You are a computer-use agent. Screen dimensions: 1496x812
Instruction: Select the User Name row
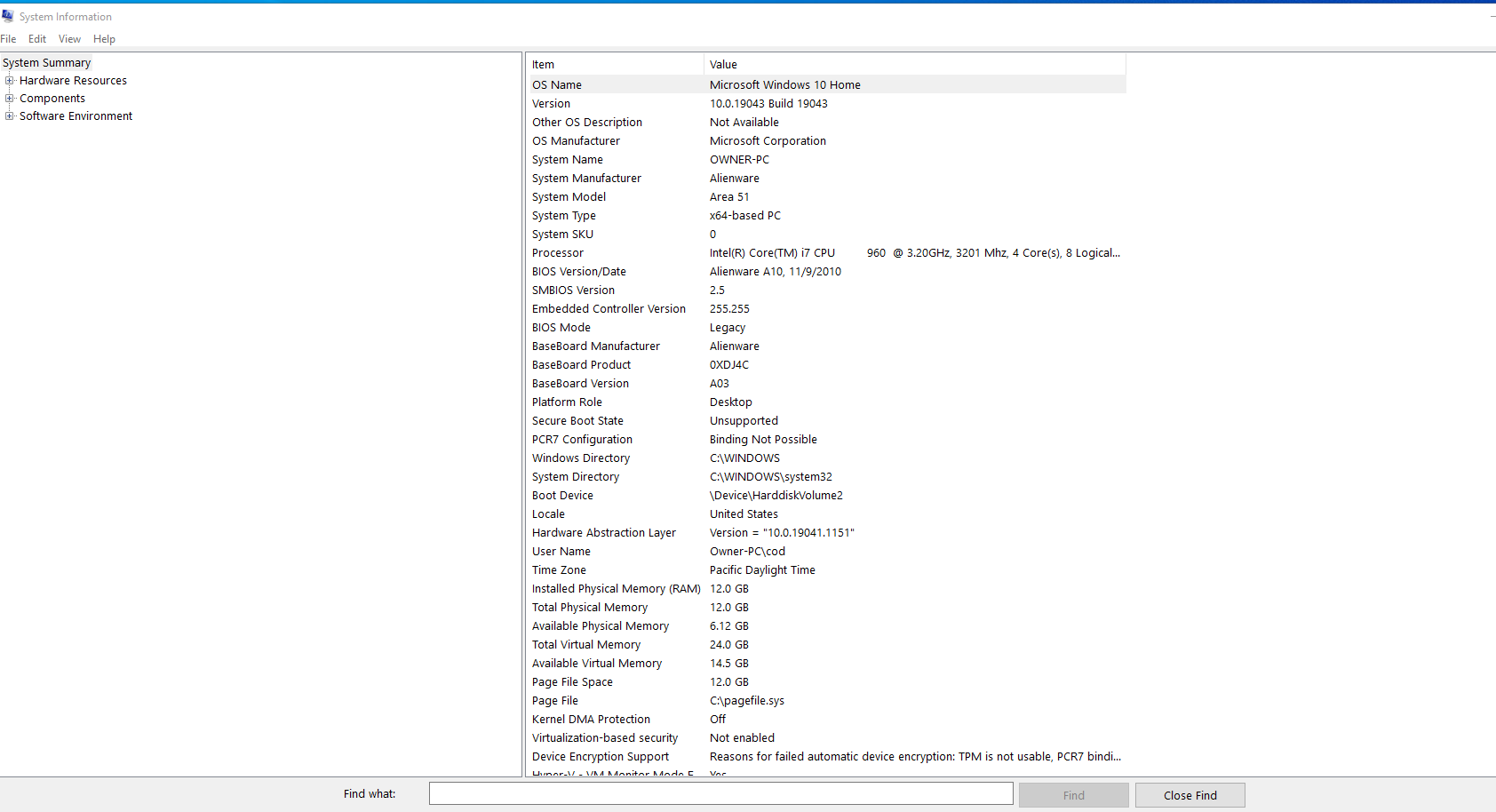tap(827, 552)
